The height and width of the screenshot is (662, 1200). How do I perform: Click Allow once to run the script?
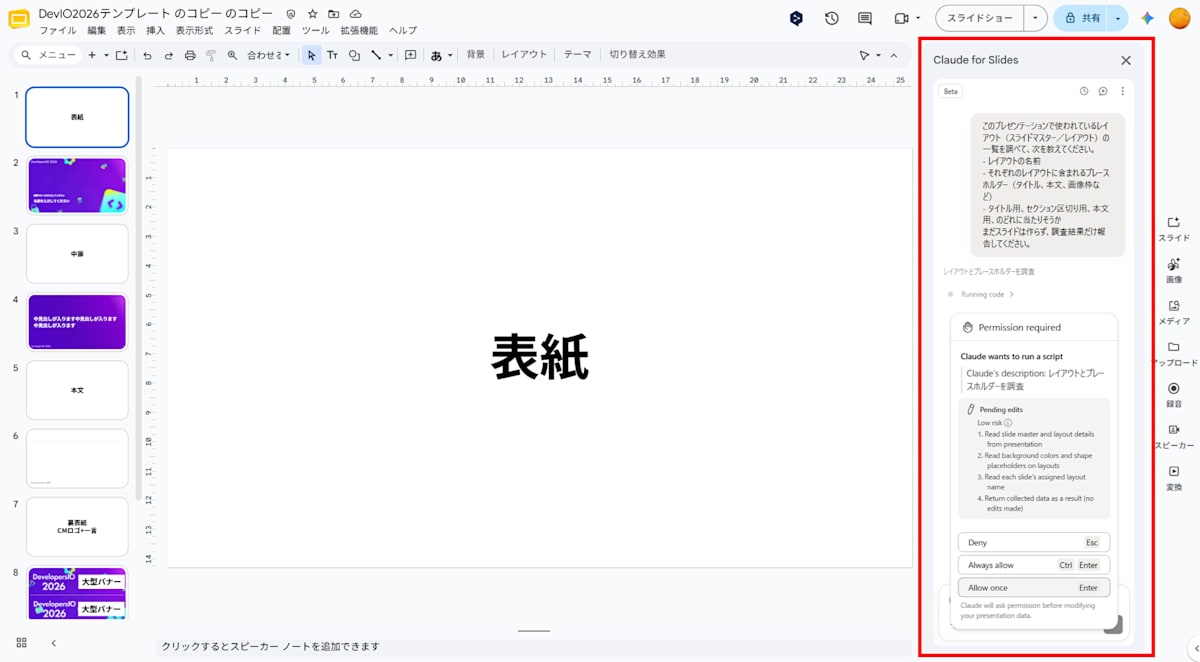click(x=1033, y=588)
